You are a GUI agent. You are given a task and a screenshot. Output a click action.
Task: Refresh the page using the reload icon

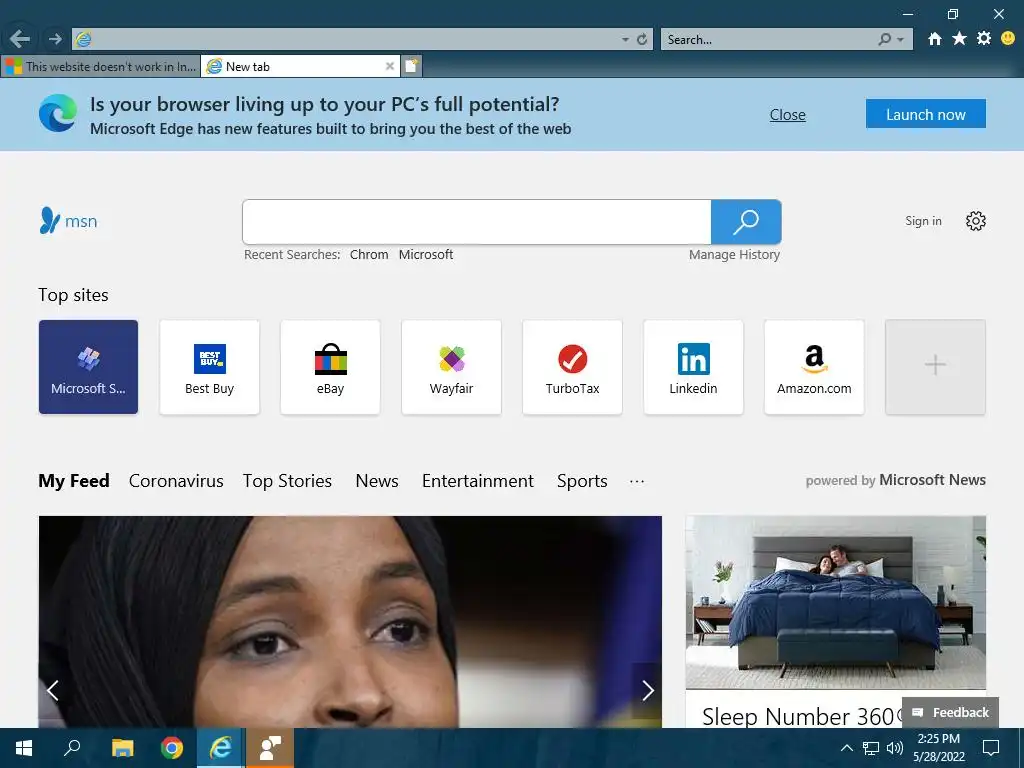(x=642, y=39)
